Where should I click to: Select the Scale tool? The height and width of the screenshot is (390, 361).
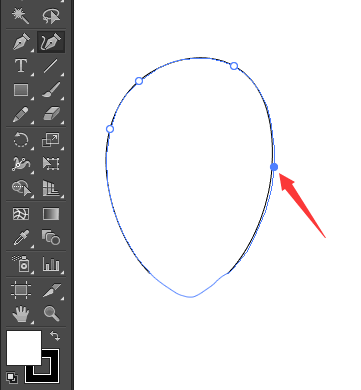(51, 140)
